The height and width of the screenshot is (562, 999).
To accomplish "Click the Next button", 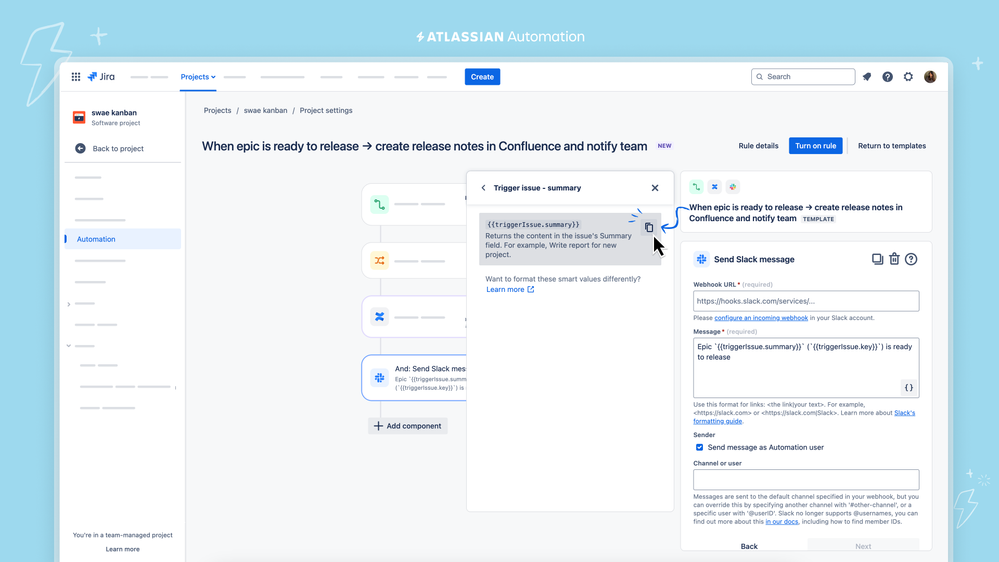I will 863,546.
